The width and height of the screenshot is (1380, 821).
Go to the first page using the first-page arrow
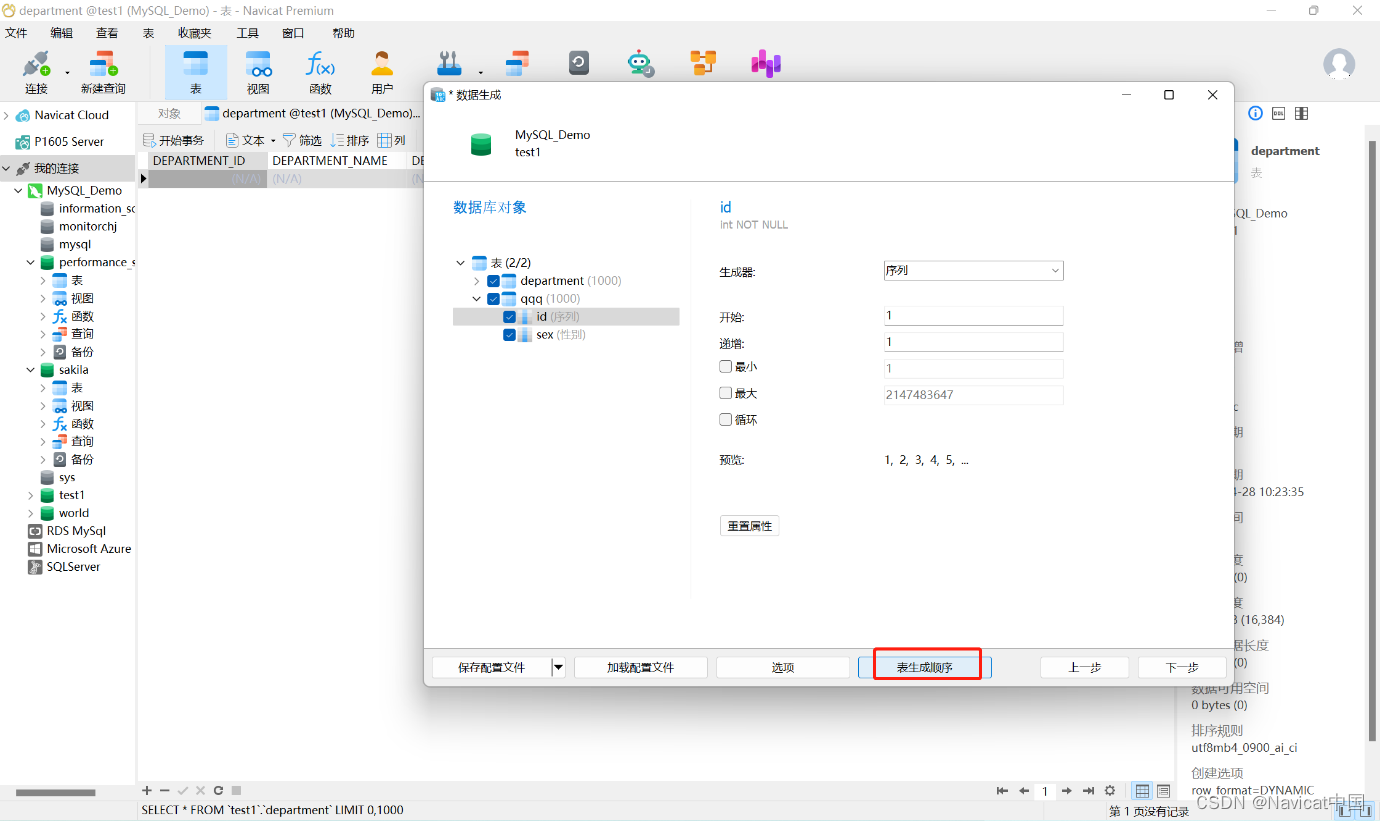[1002, 791]
